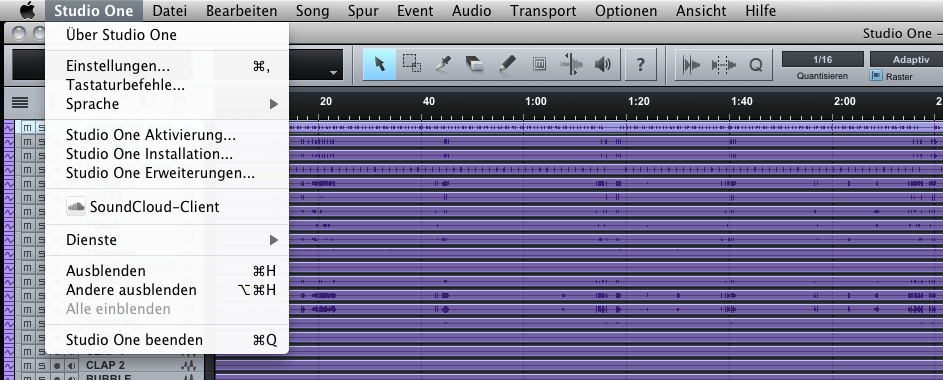
Task: Select the Arrow tool in toolbar
Action: (x=379, y=64)
